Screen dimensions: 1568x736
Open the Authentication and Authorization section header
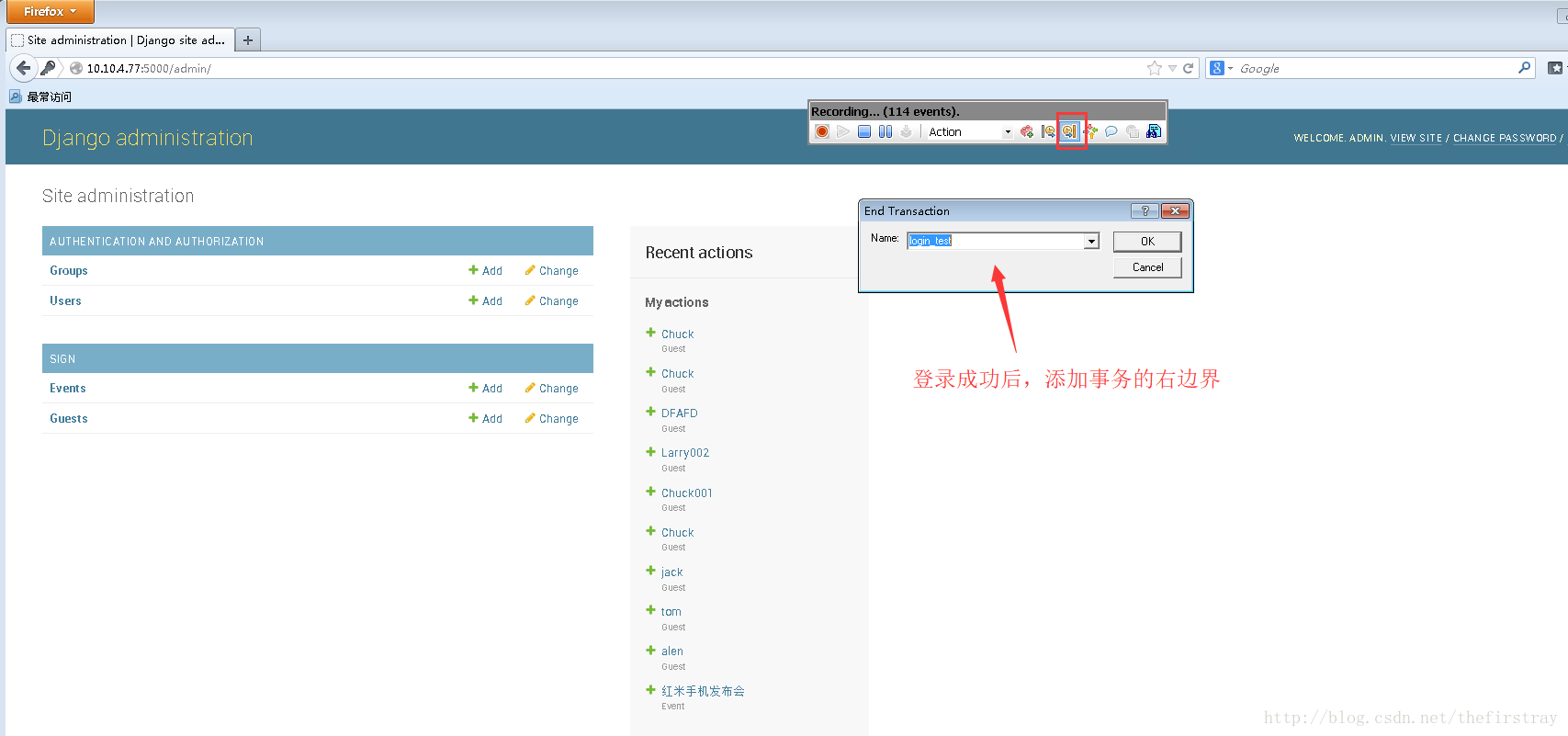click(156, 242)
